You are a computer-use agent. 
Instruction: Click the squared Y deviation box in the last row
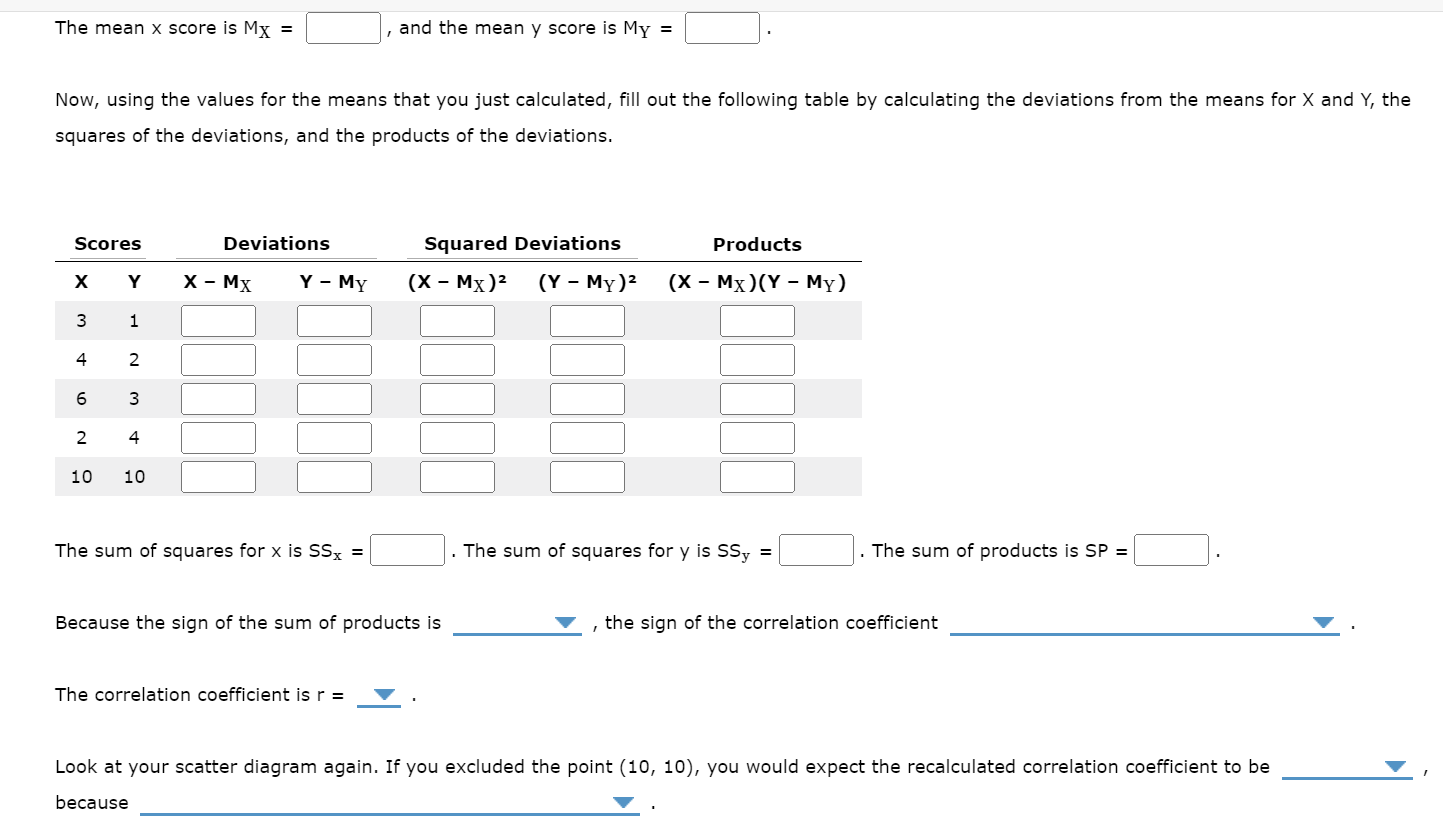click(587, 476)
